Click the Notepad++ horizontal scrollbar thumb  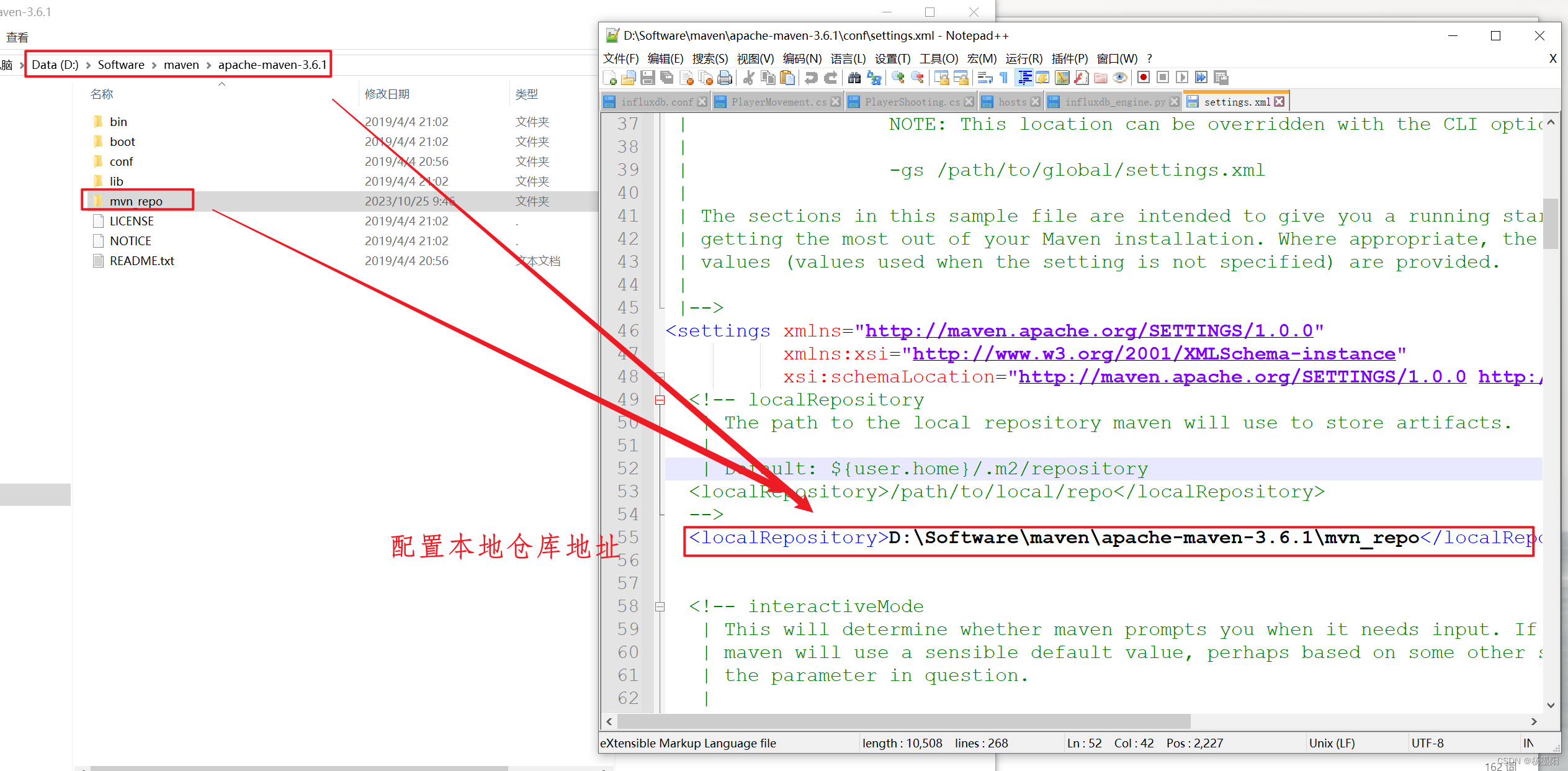903,721
